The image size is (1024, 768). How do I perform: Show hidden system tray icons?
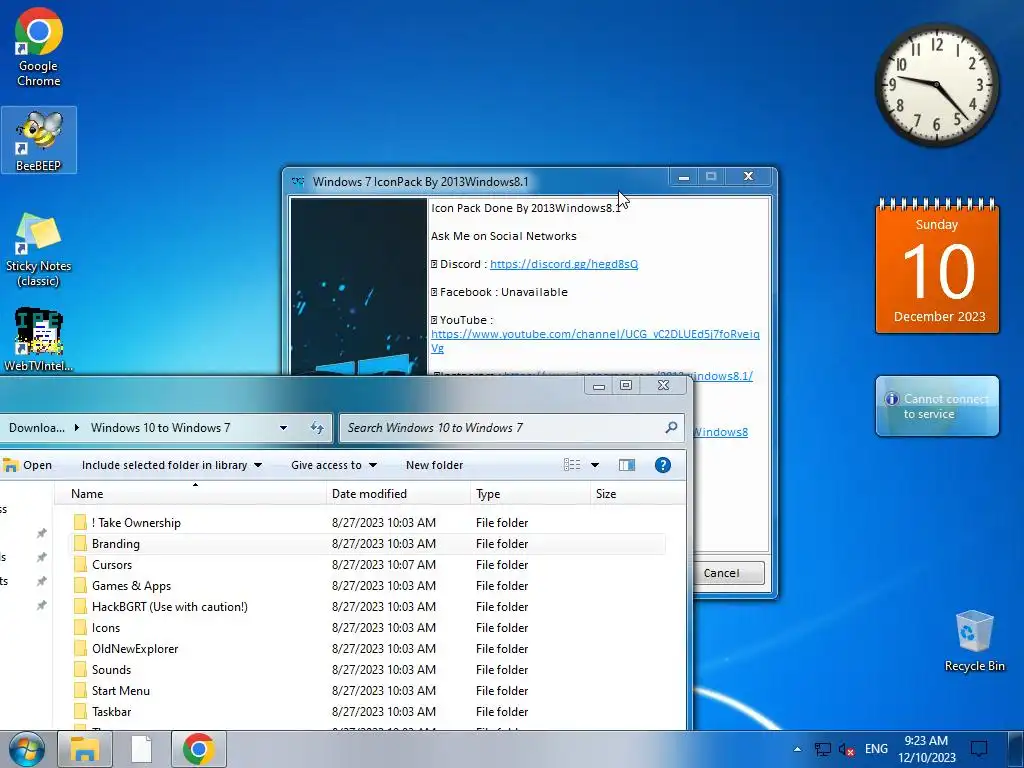point(797,749)
